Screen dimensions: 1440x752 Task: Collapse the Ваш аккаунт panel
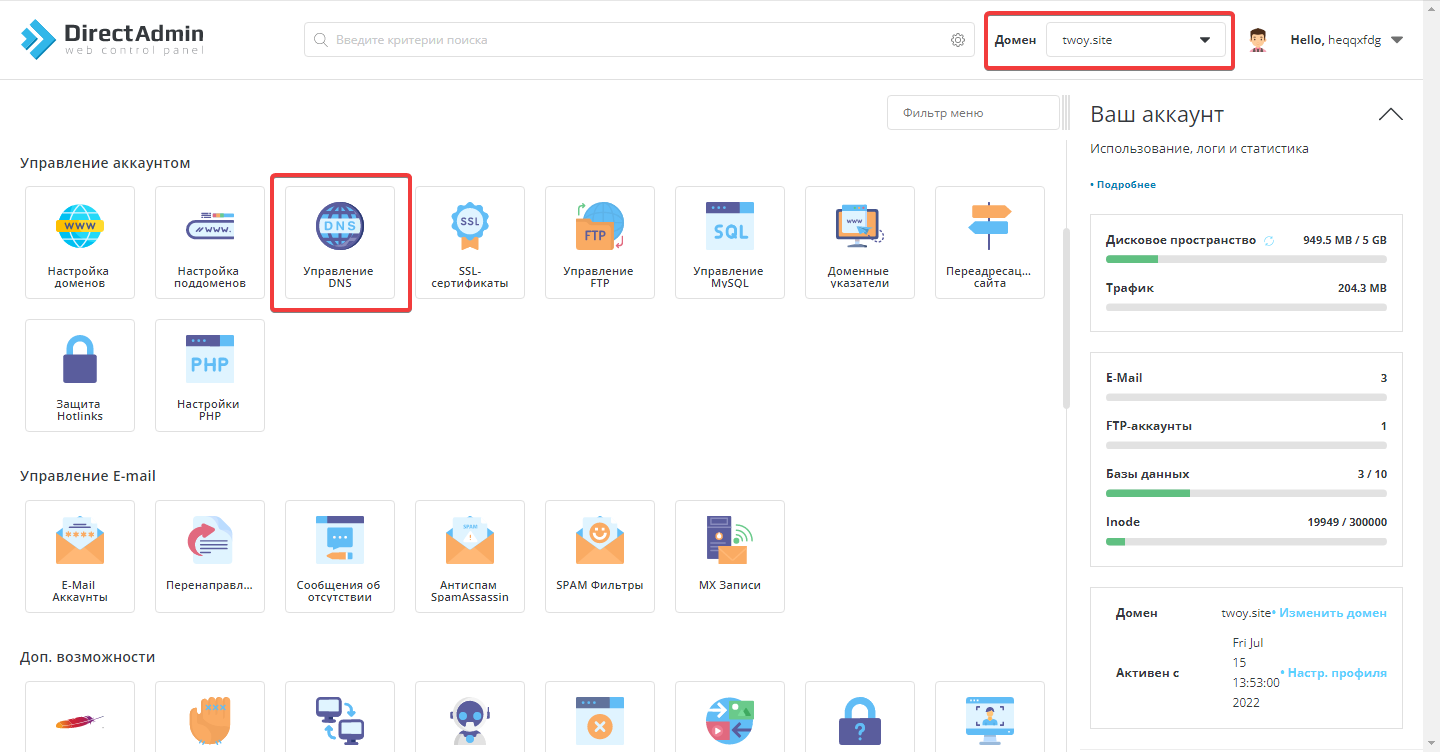tap(1391, 114)
